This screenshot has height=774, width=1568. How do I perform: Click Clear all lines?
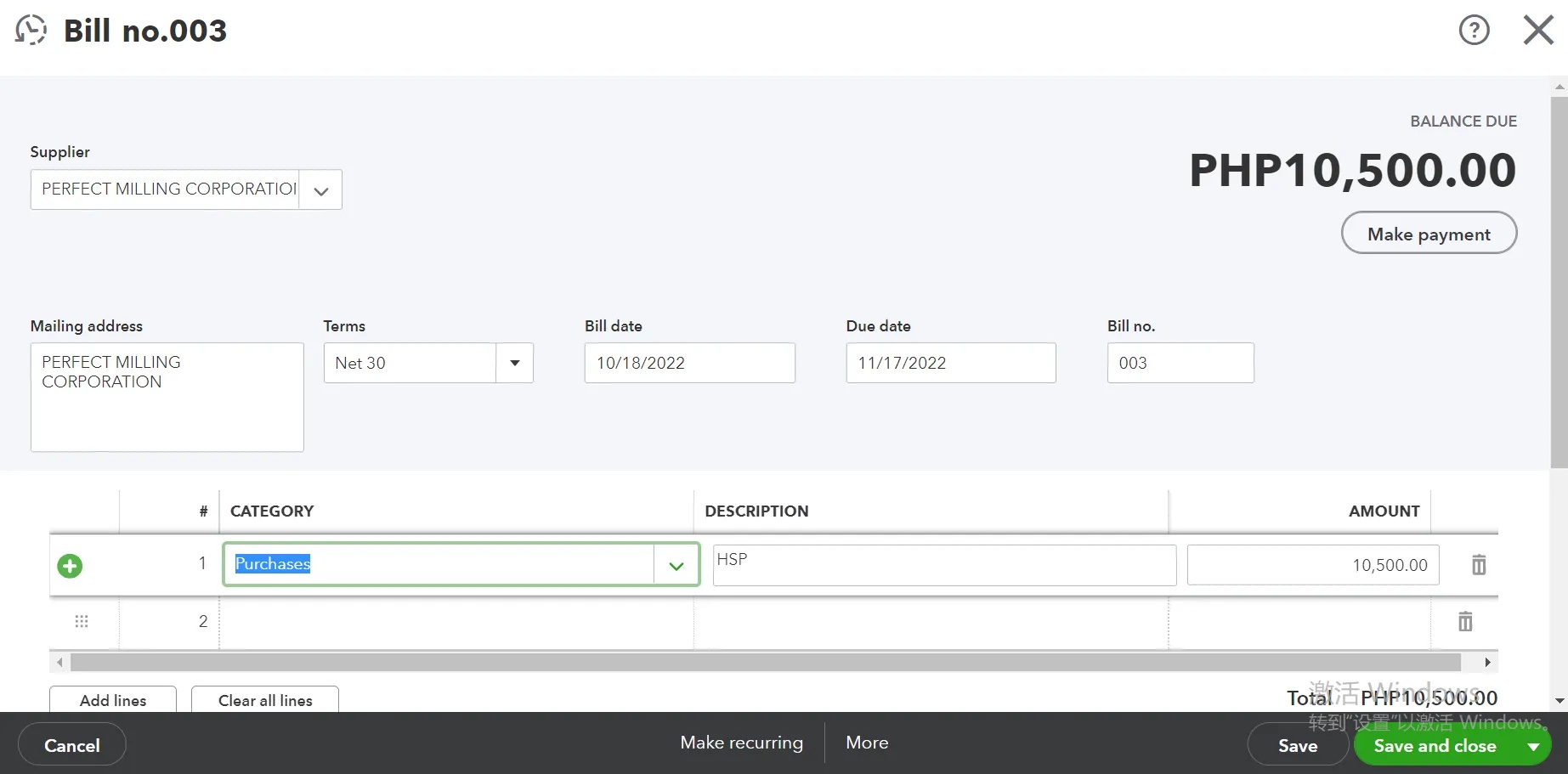pos(265,700)
